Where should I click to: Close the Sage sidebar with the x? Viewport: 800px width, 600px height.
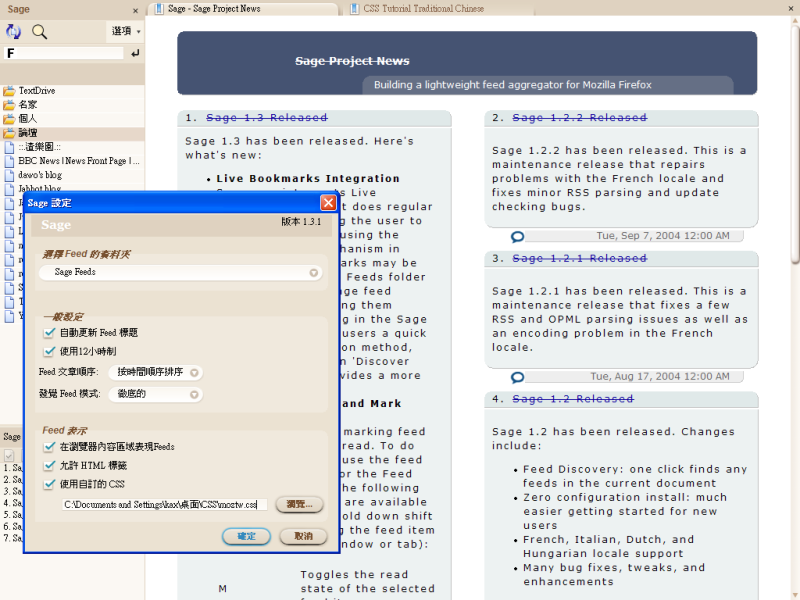135,9
